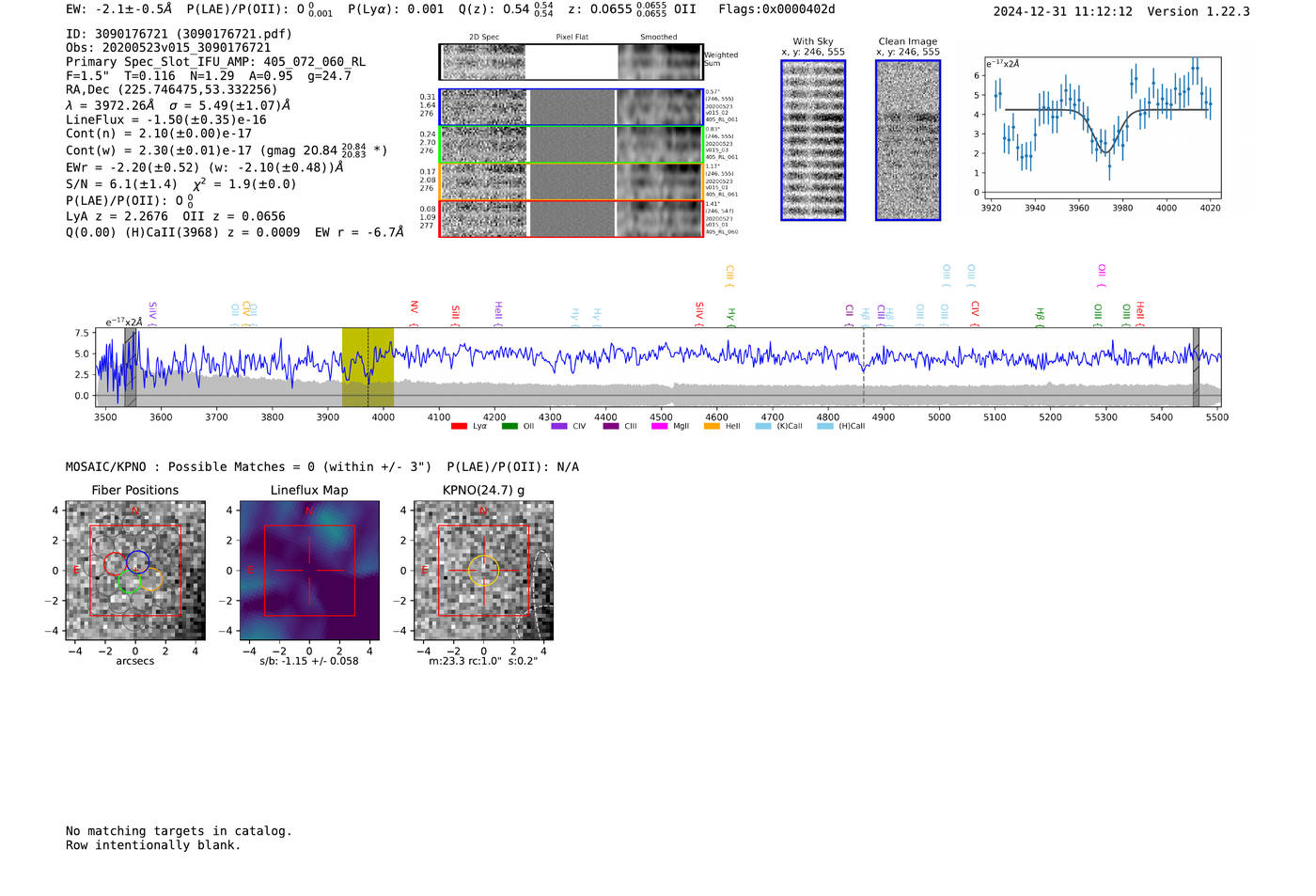Click the yellow aperture circle in KPNO image

(x=483, y=570)
